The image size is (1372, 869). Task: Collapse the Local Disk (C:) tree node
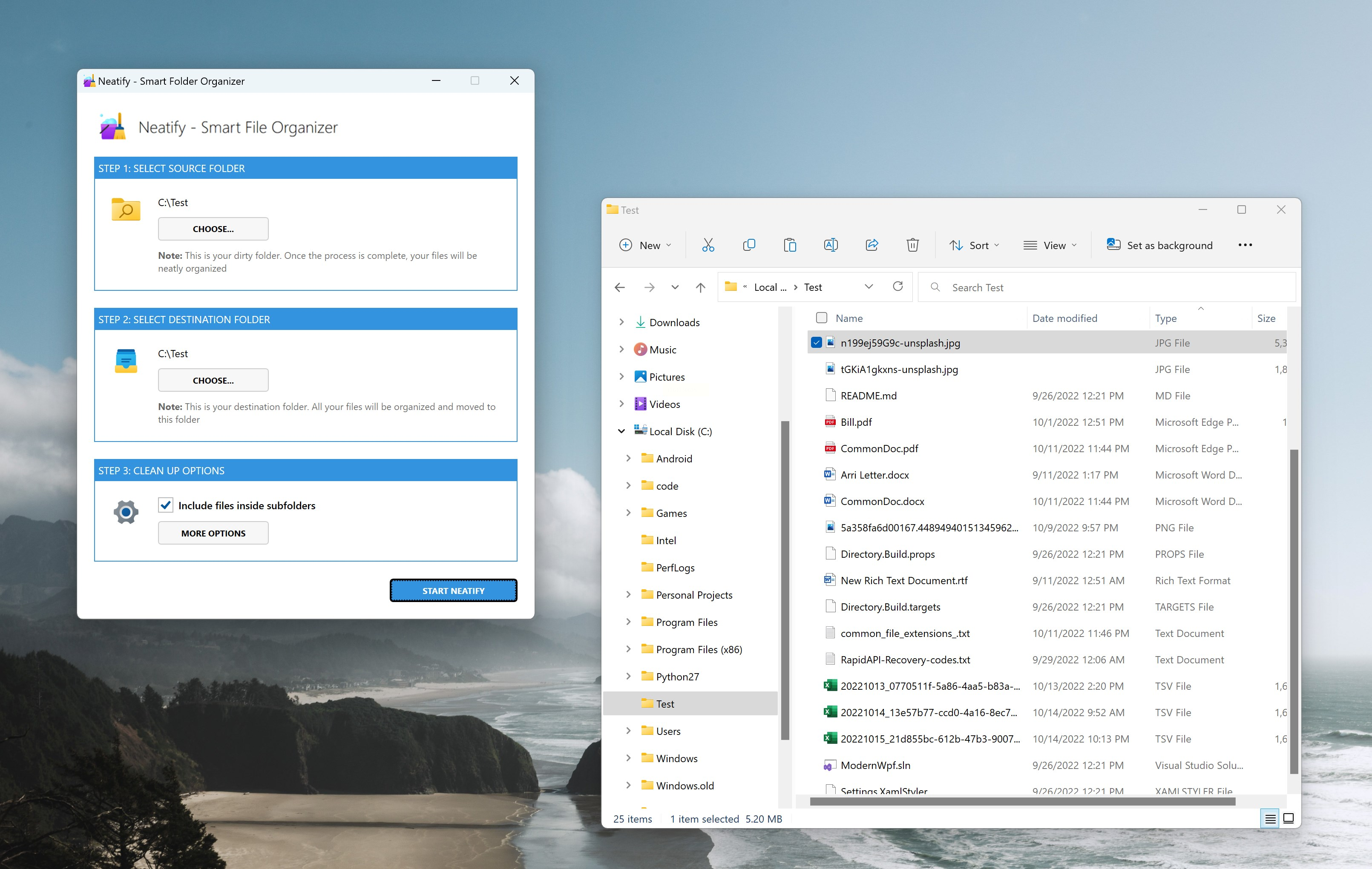click(621, 431)
